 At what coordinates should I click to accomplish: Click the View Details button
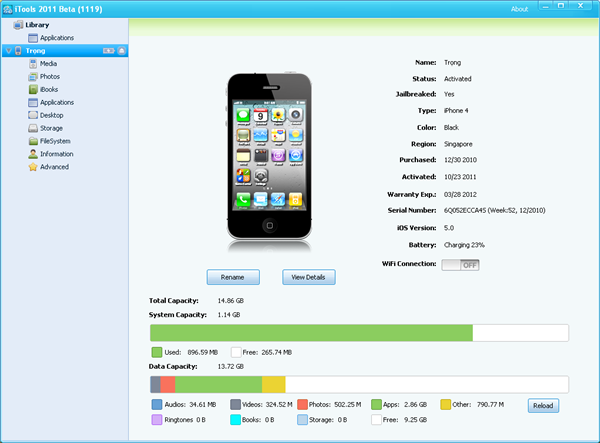point(309,277)
